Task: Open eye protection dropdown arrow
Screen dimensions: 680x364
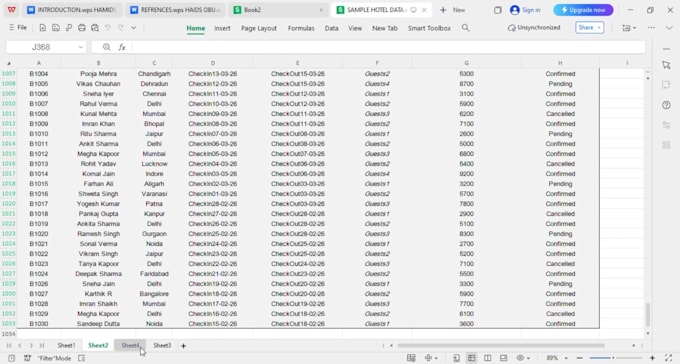Action: [x=528, y=358]
